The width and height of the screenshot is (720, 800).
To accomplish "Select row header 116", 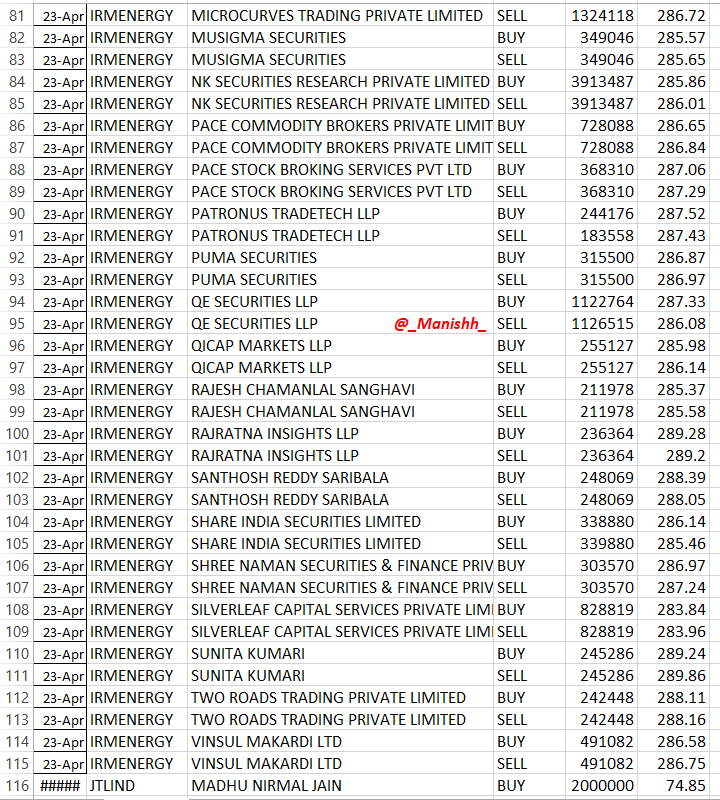I will click(x=17, y=785).
